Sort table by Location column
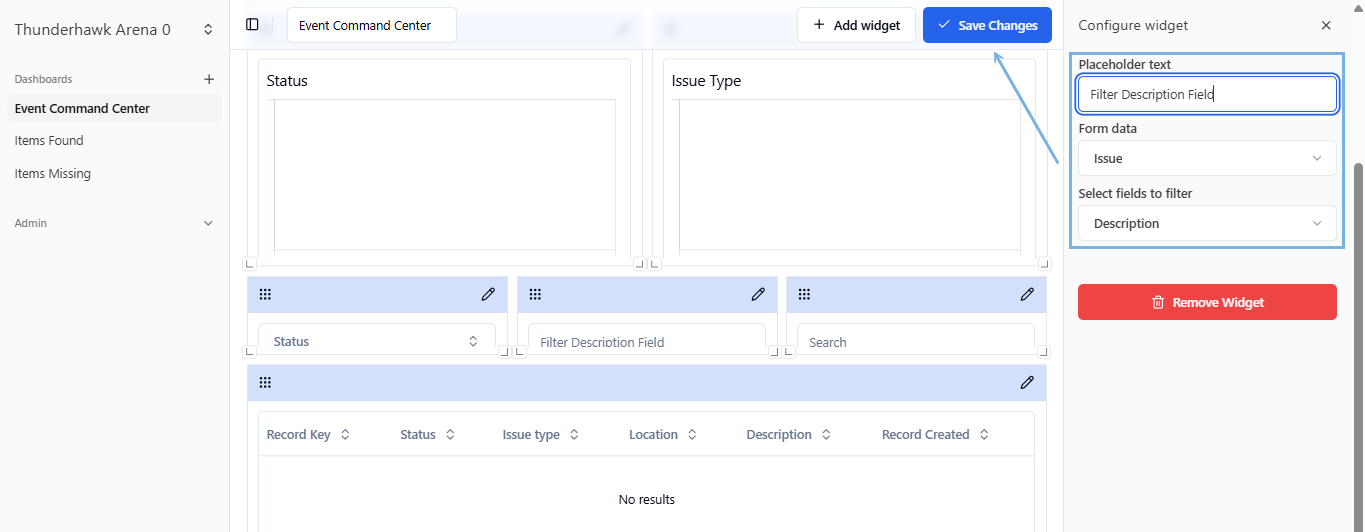This screenshot has width=1365, height=532. click(663, 434)
